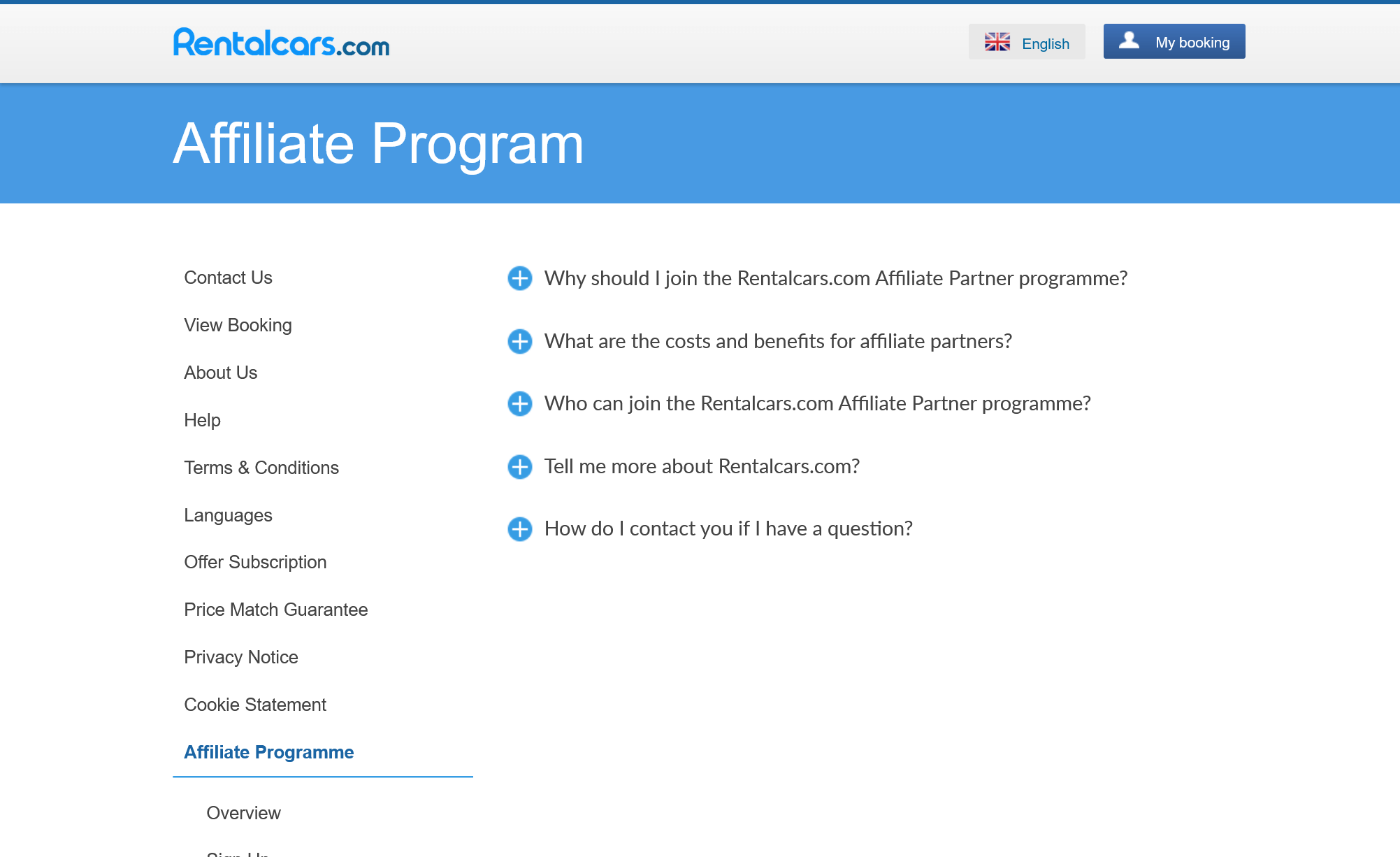
Task: Select 'Affiliate Programme' in sidebar menu
Action: pyautogui.click(x=268, y=752)
